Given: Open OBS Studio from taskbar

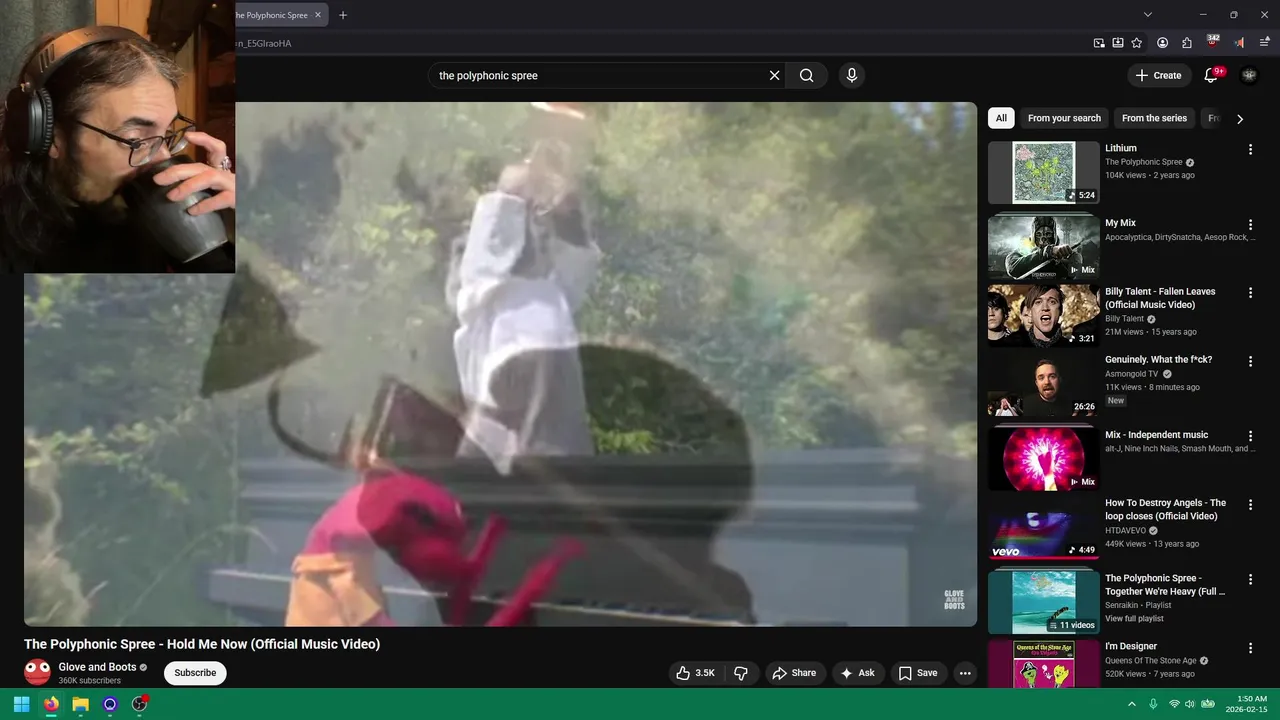Looking at the screenshot, I should point(140,704).
